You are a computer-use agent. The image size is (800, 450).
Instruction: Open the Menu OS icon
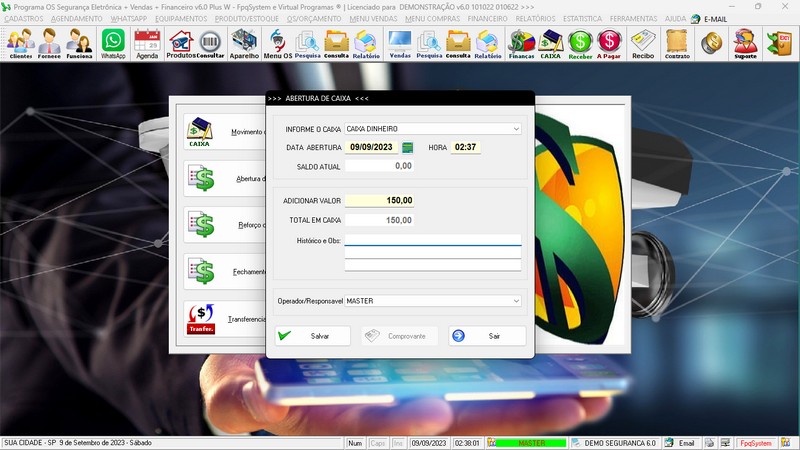[x=278, y=44]
